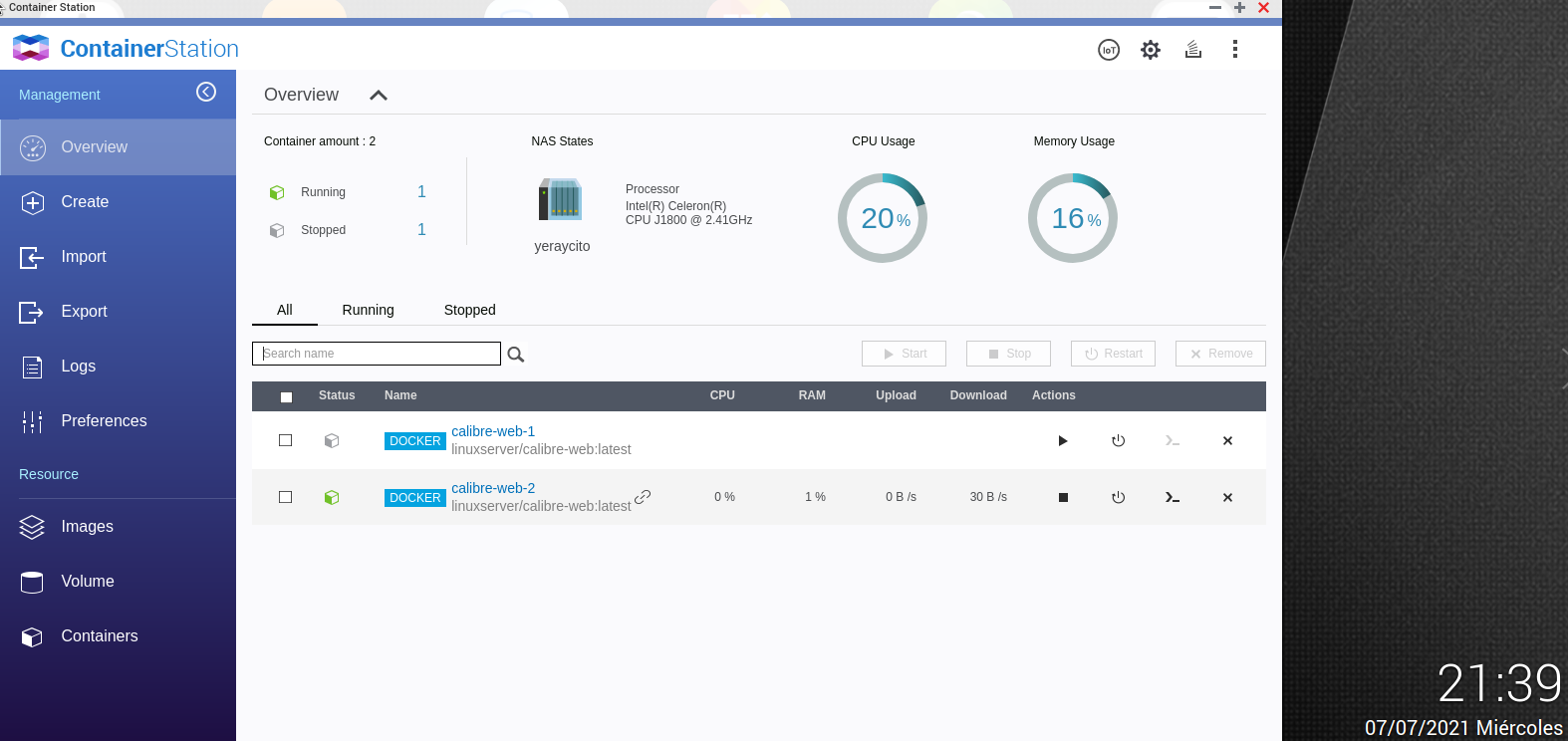Restart calibre-web-2 using its power icon
Image resolution: width=1568 pixels, height=741 pixels.
1119,498
